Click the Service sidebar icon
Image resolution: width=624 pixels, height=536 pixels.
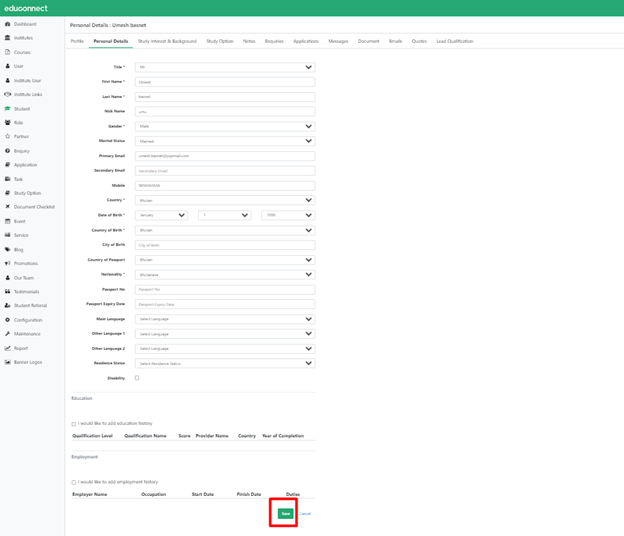pyautogui.click(x=7, y=235)
